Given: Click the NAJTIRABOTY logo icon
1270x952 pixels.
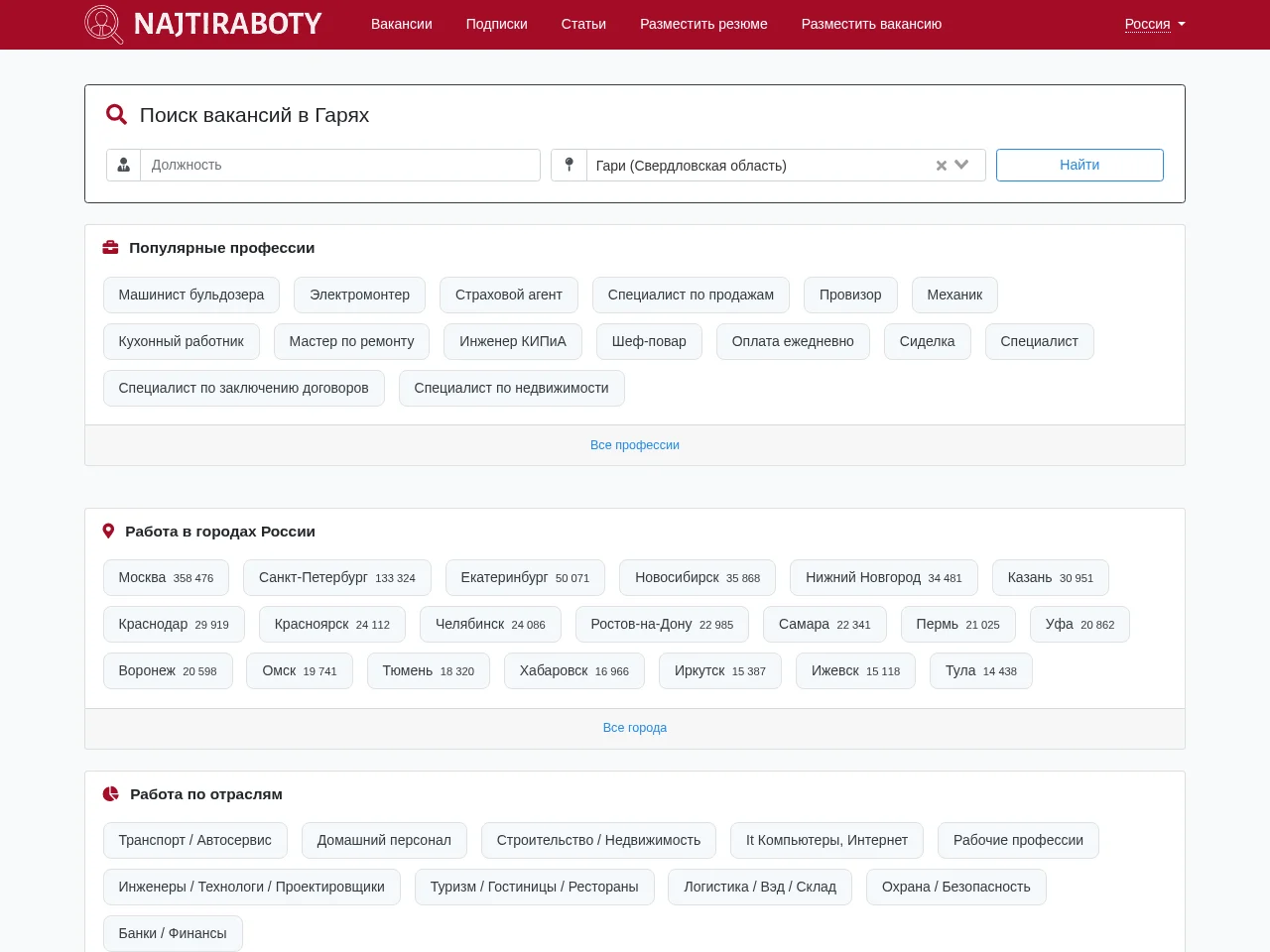Looking at the screenshot, I should click(x=103, y=24).
